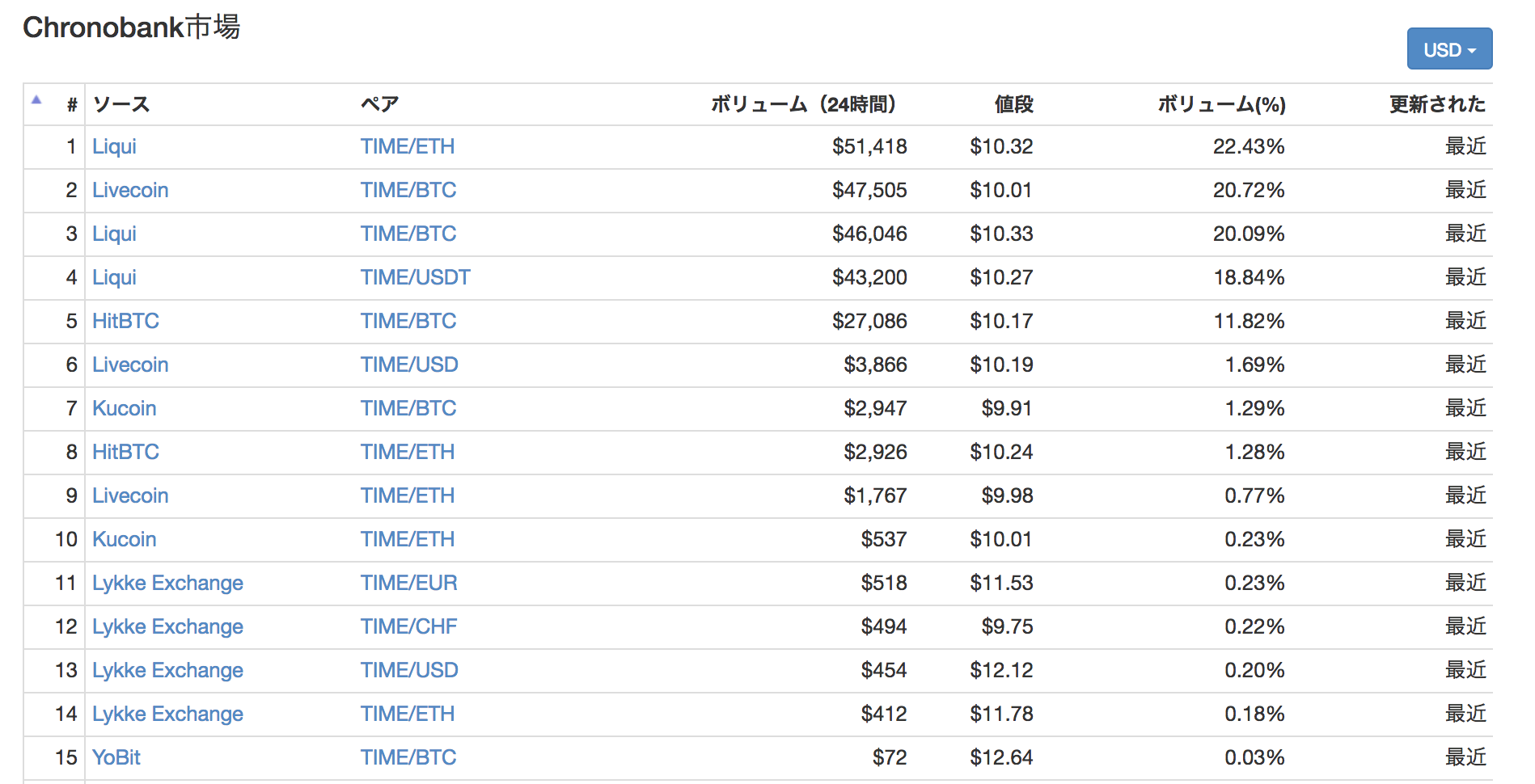
Task: Select the 0.03% volume share
Action: coord(1254,757)
